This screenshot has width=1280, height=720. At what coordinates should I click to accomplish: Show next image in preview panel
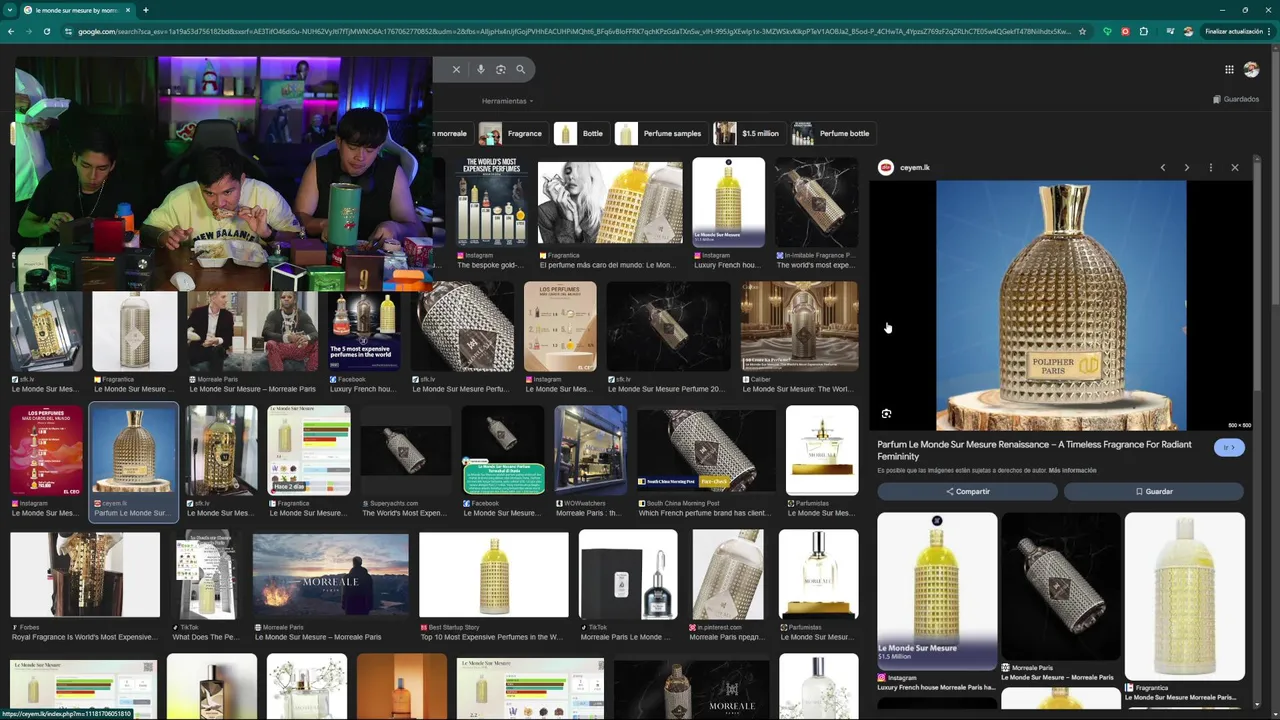(x=1186, y=167)
